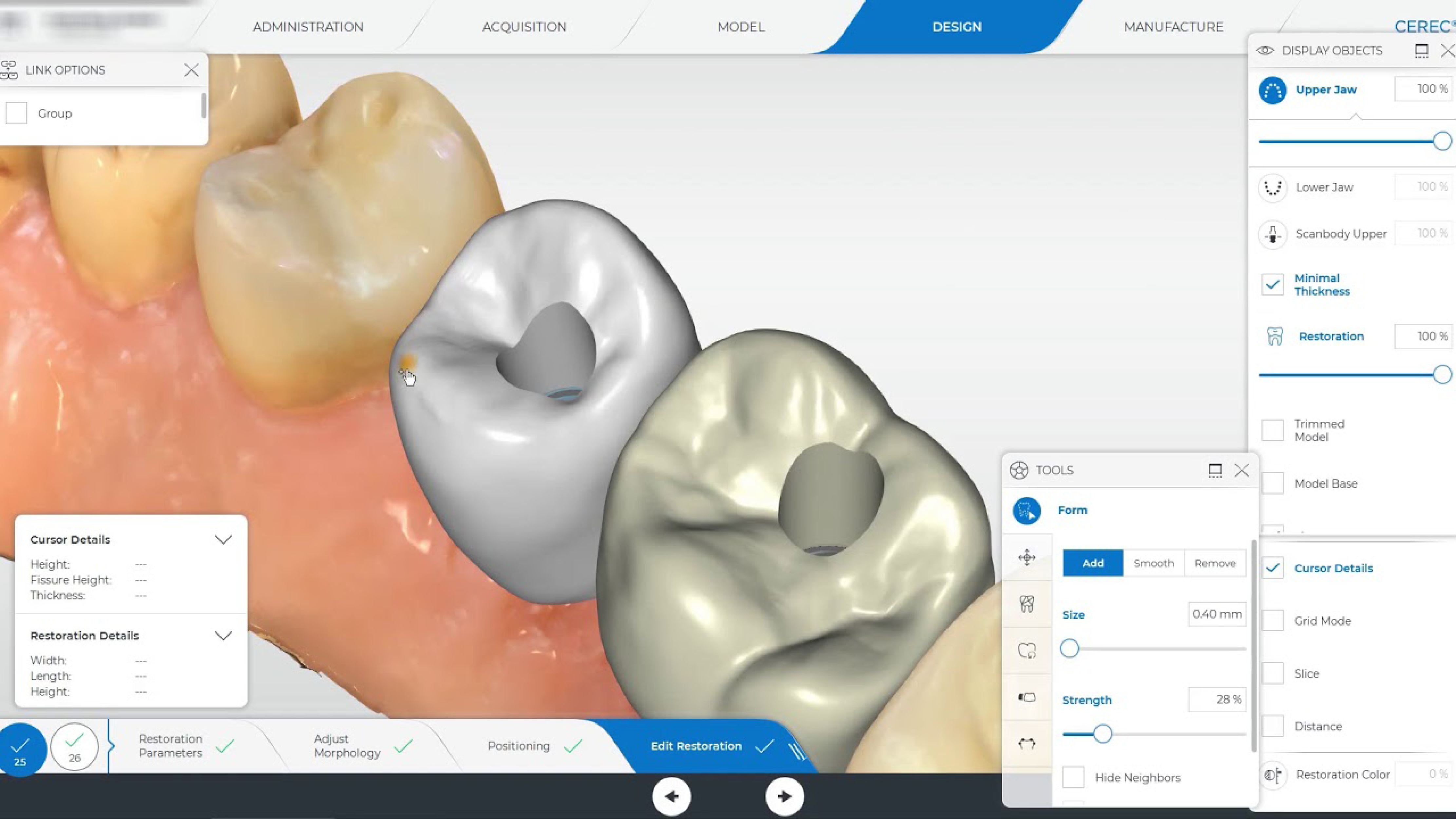
Task: Click the Strength slider handle
Action: tap(1102, 734)
